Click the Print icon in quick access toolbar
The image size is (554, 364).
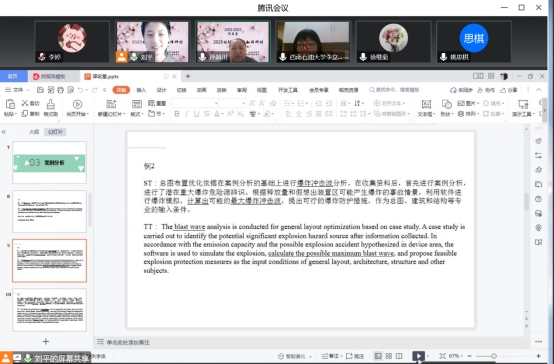tap(60, 90)
